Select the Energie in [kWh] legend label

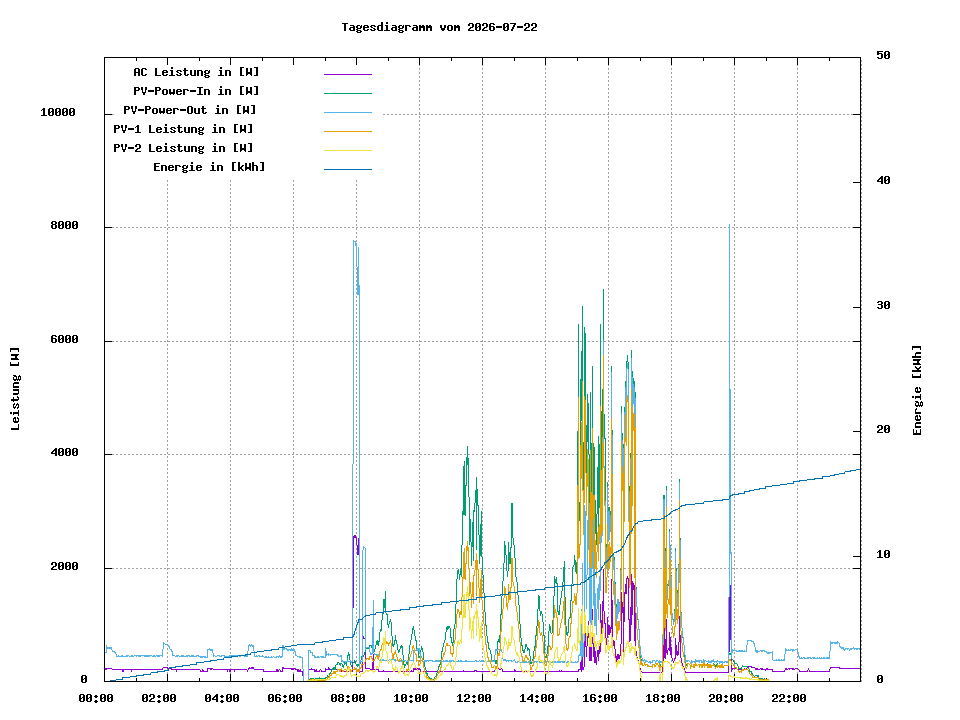point(209,167)
